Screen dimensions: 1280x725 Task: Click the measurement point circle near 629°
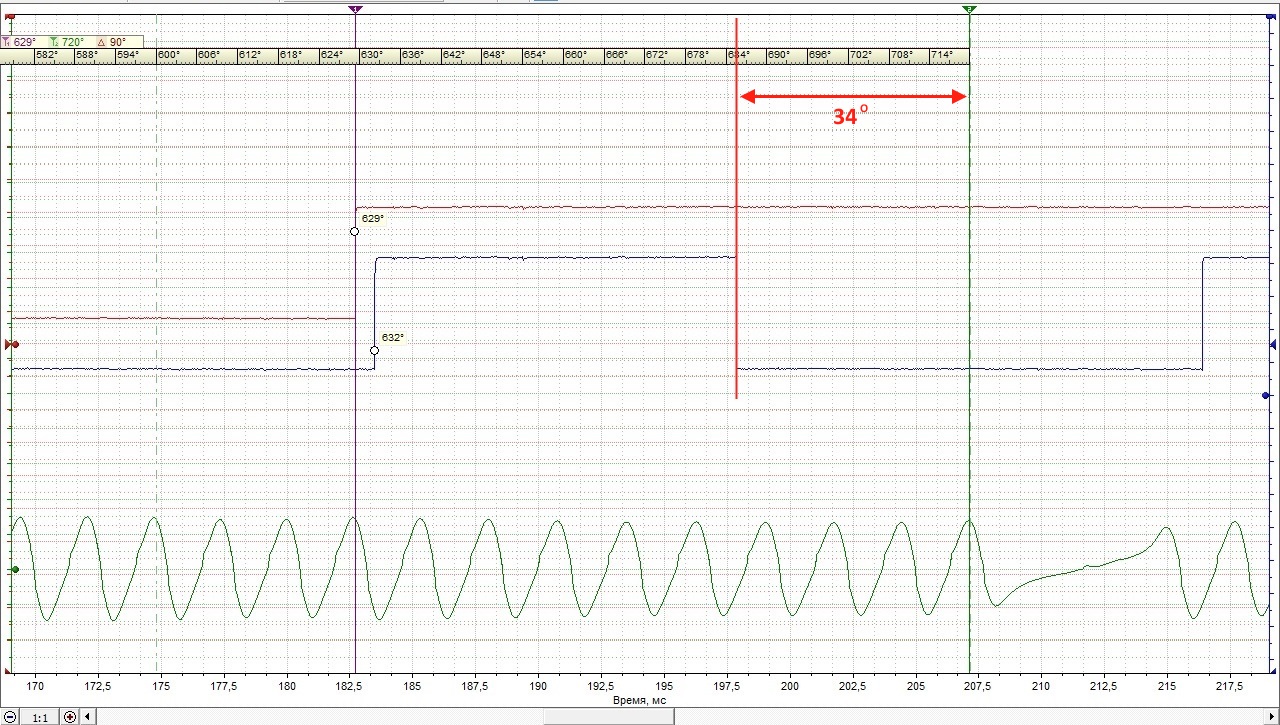(354, 231)
